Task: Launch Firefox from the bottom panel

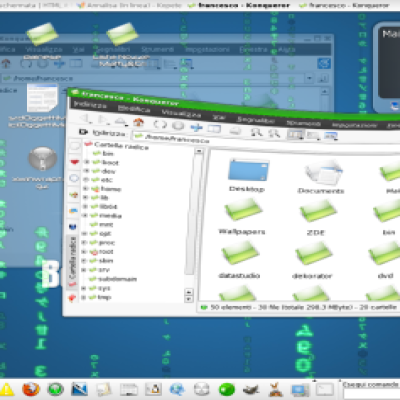Action: coord(31,389)
